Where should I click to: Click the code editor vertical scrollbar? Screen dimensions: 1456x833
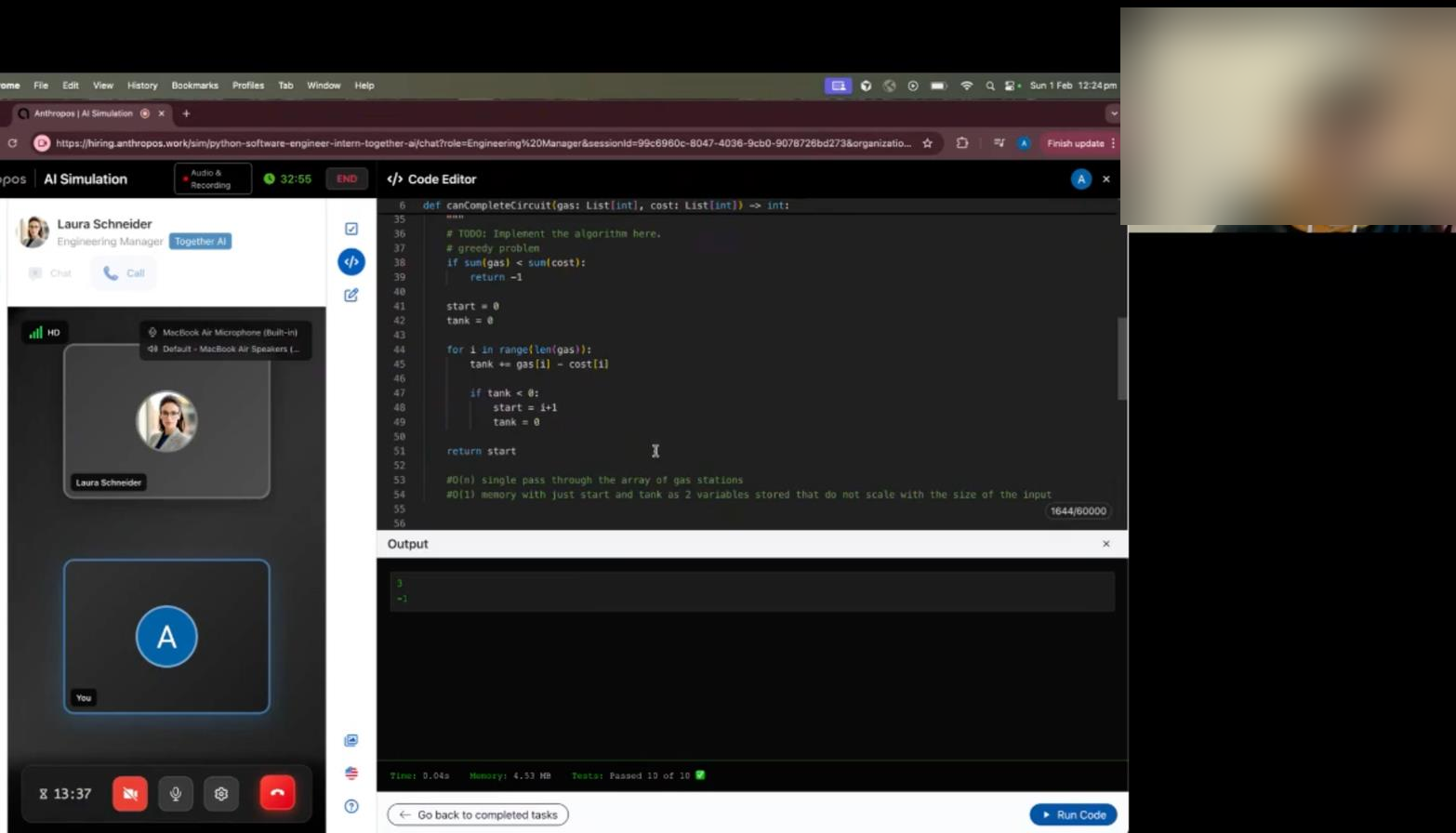click(1122, 359)
